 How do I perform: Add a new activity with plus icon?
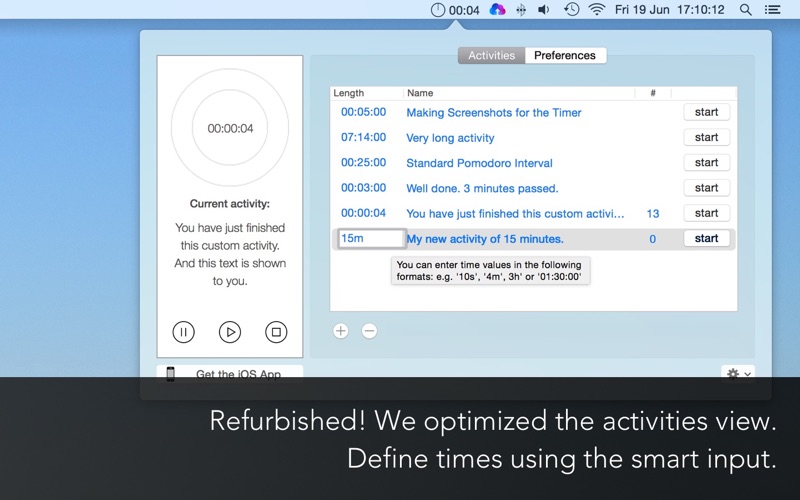coord(341,331)
